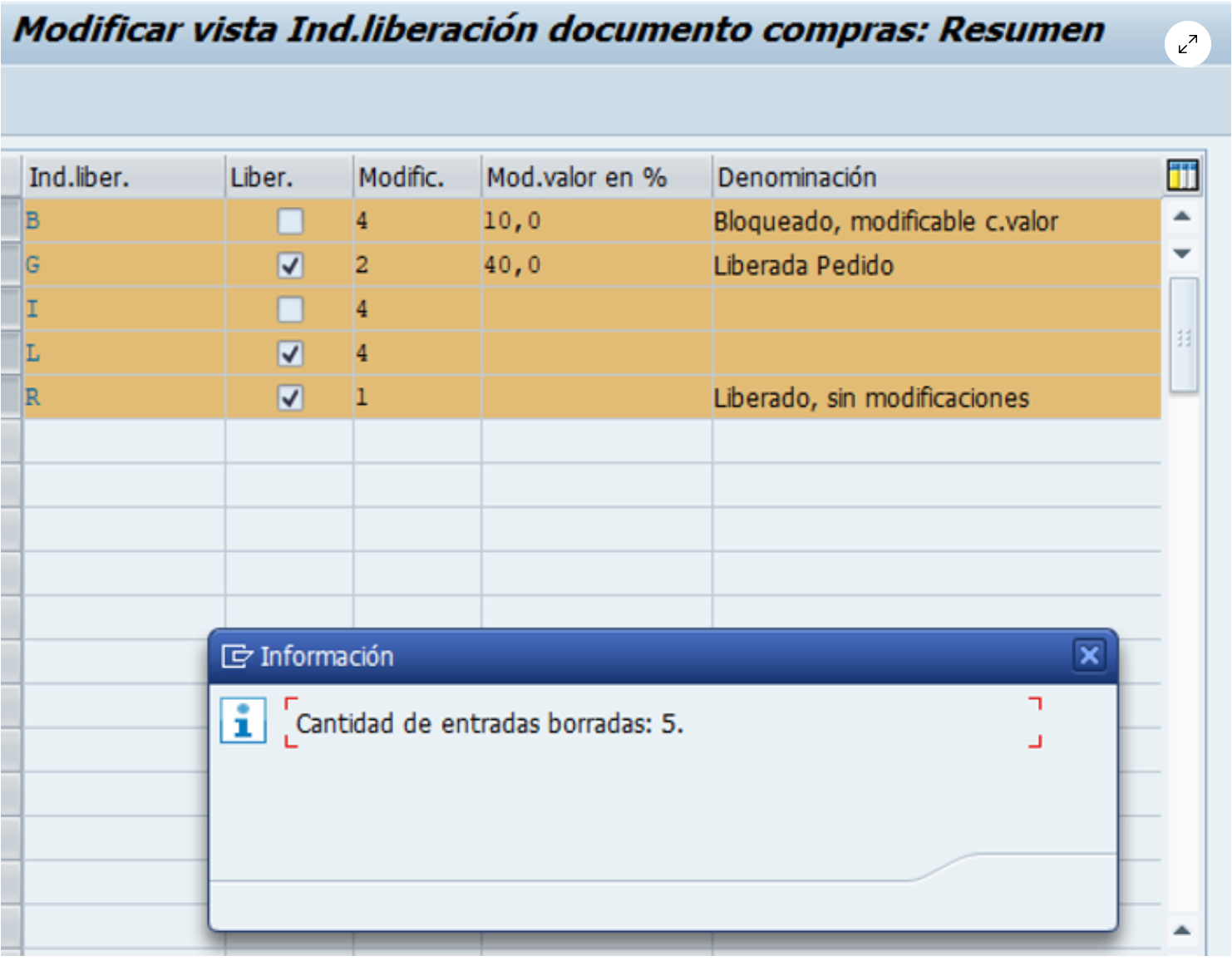
Task: Uncheck the Liber. checkbox for row G
Action: (290, 265)
